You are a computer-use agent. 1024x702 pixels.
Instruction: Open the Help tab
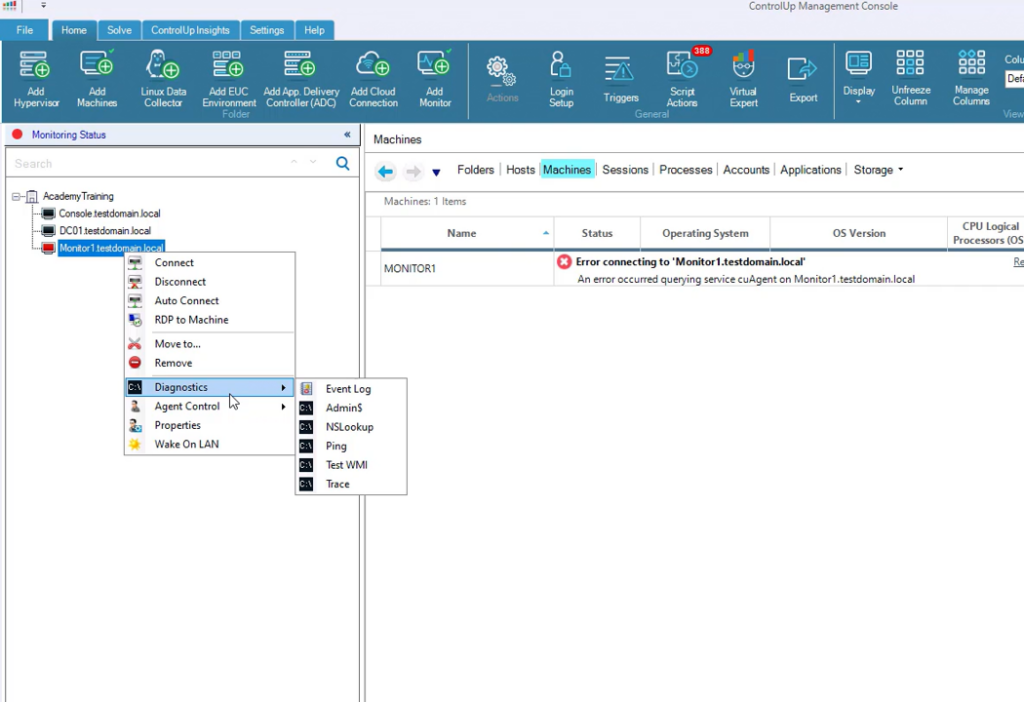[x=314, y=30]
